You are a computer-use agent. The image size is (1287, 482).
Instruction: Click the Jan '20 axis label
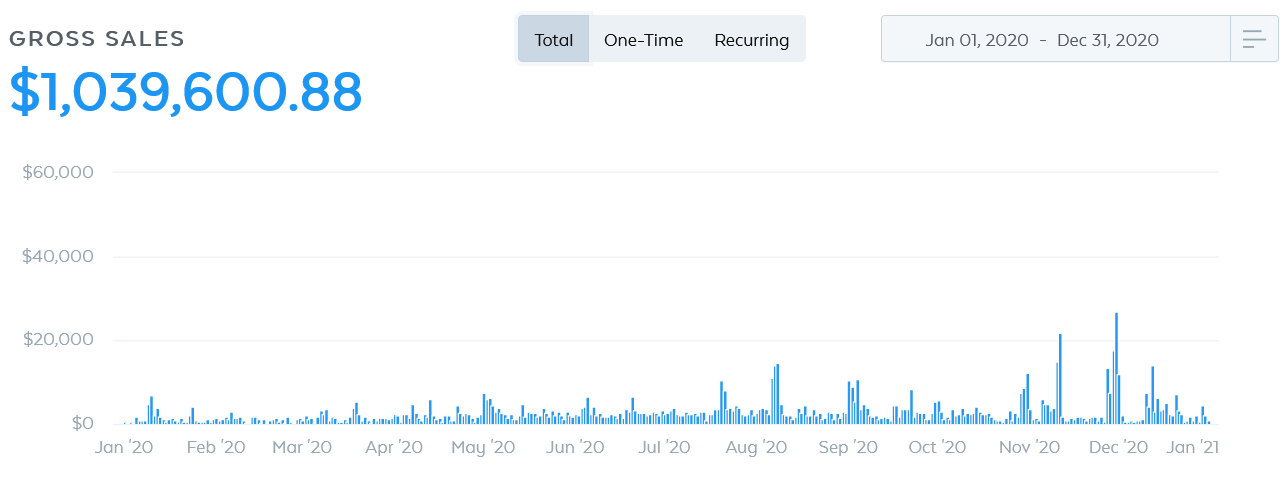[124, 447]
